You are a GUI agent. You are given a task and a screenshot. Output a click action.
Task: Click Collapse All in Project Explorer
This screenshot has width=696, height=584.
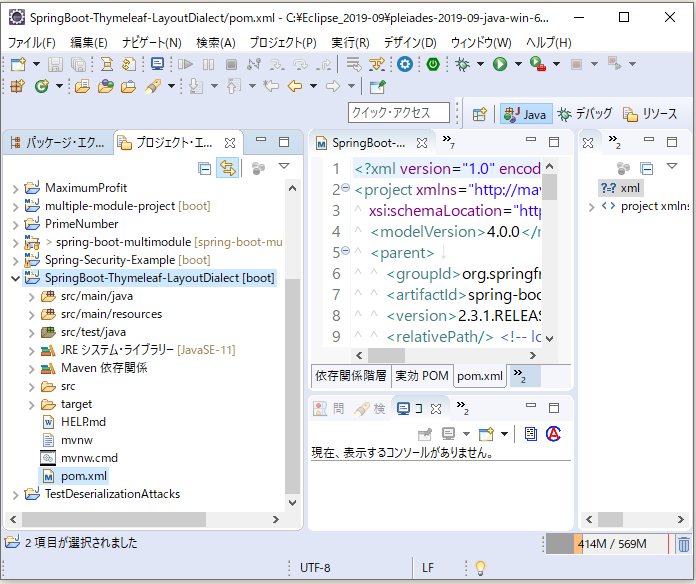click(205, 169)
